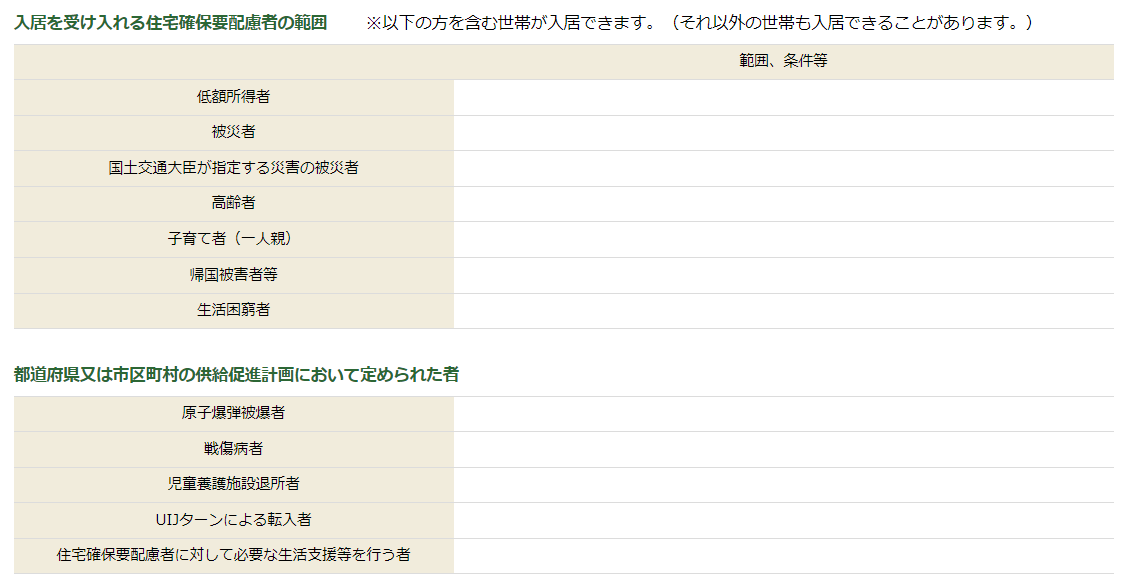Click the empty cell beside 生活困窮者
The image size is (1141, 583).
coord(783,310)
